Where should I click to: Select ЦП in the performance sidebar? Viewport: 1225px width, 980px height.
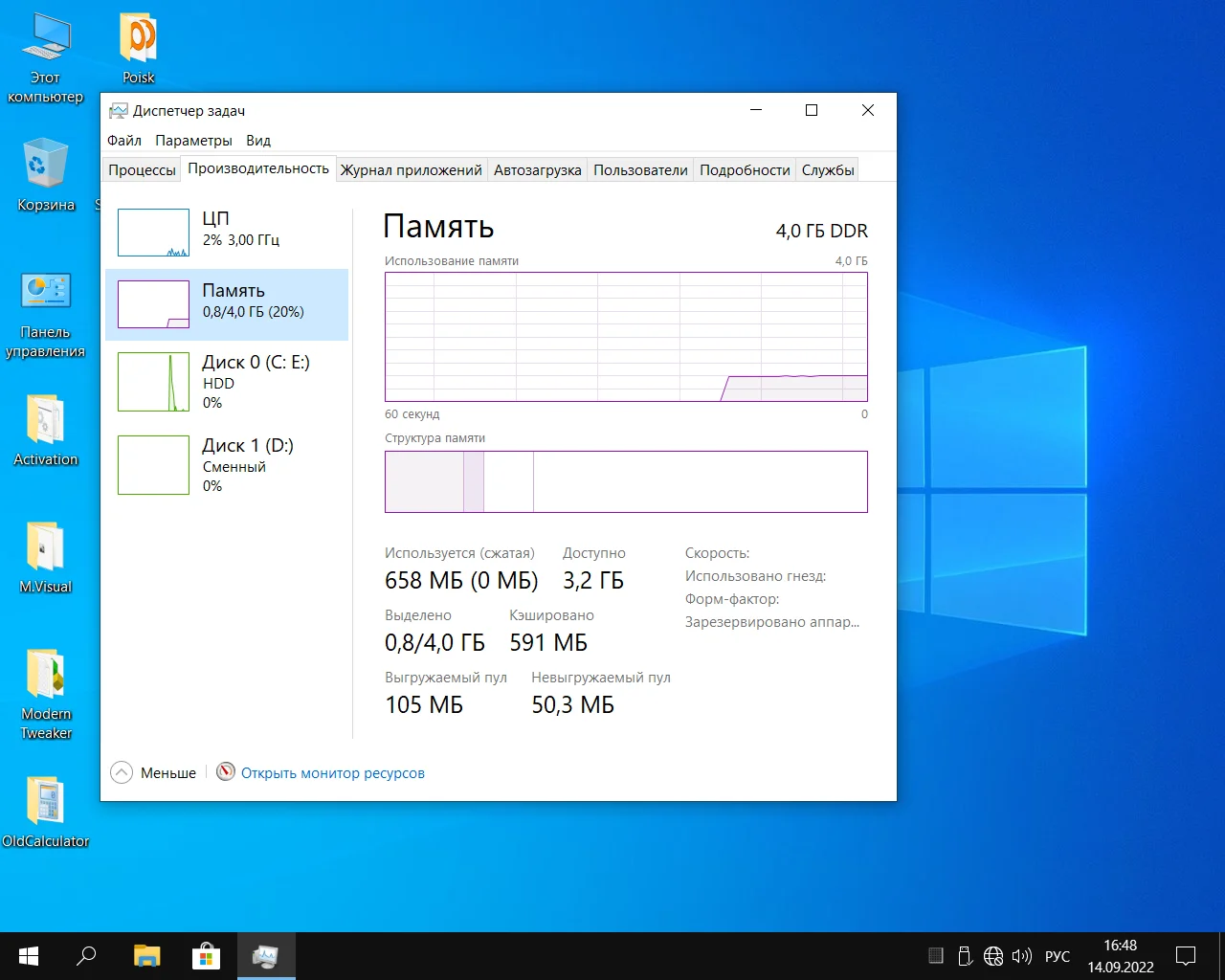[227, 233]
